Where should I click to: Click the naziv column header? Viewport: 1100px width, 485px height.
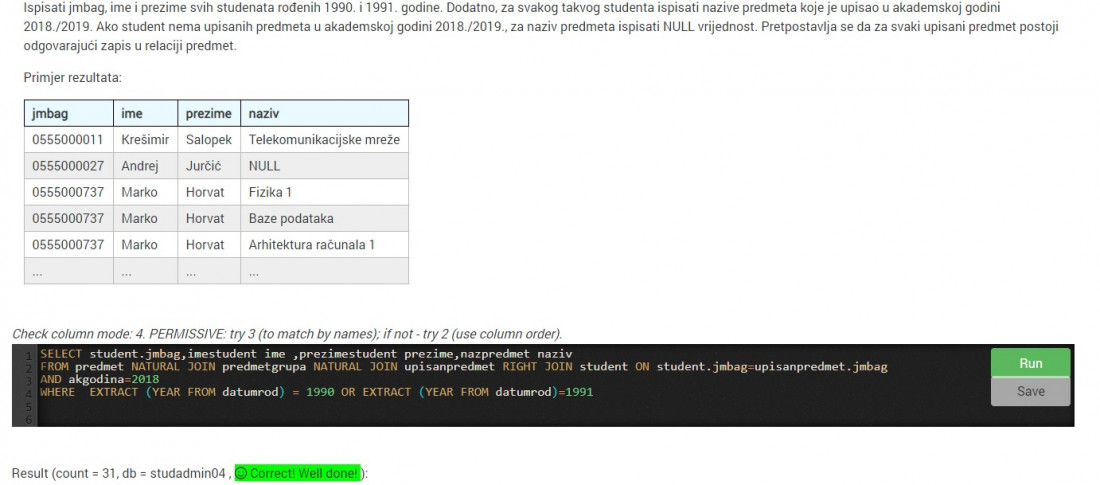coord(324,113)
